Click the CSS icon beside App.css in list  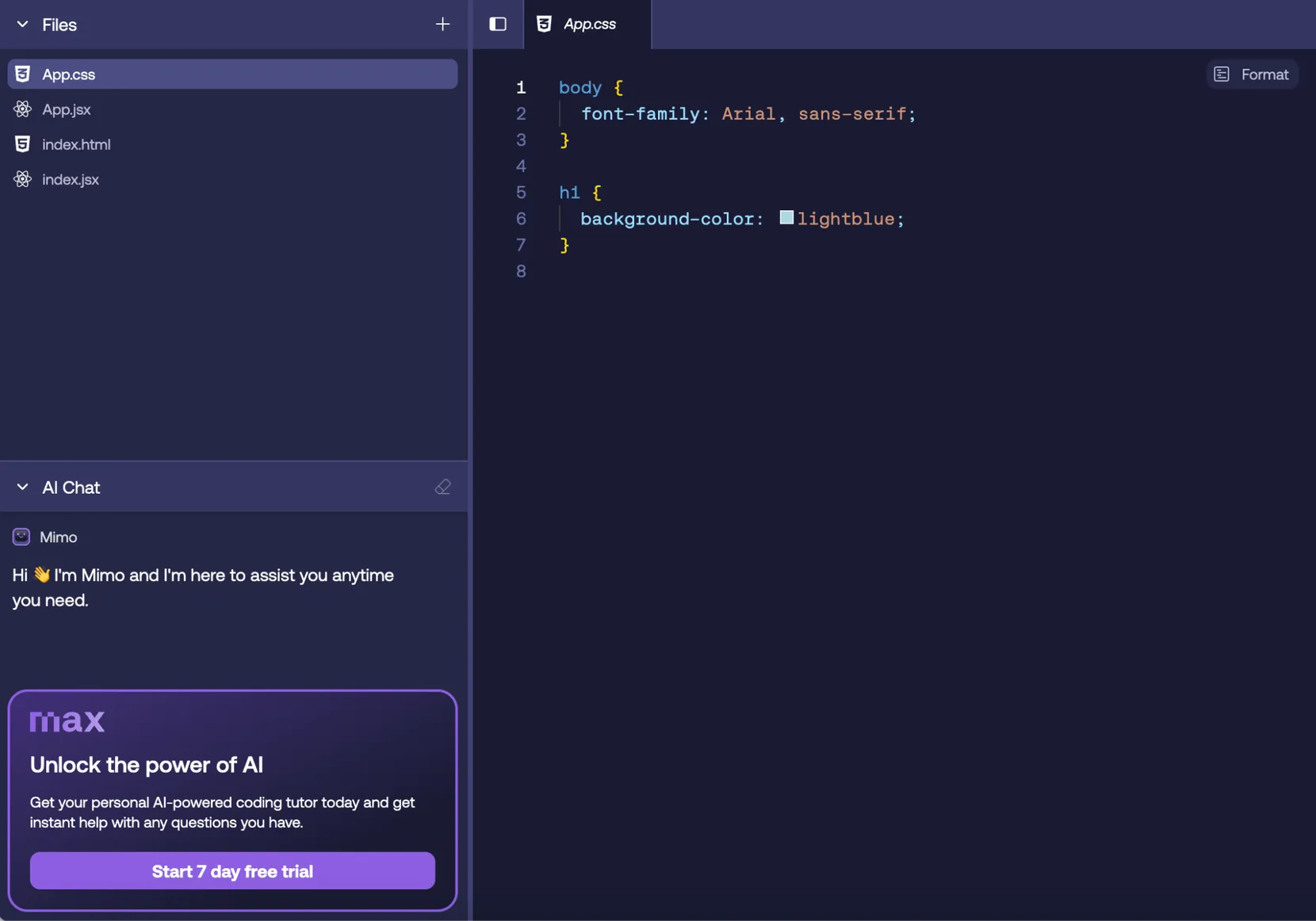pyautogui.click(x=22, y=74)
